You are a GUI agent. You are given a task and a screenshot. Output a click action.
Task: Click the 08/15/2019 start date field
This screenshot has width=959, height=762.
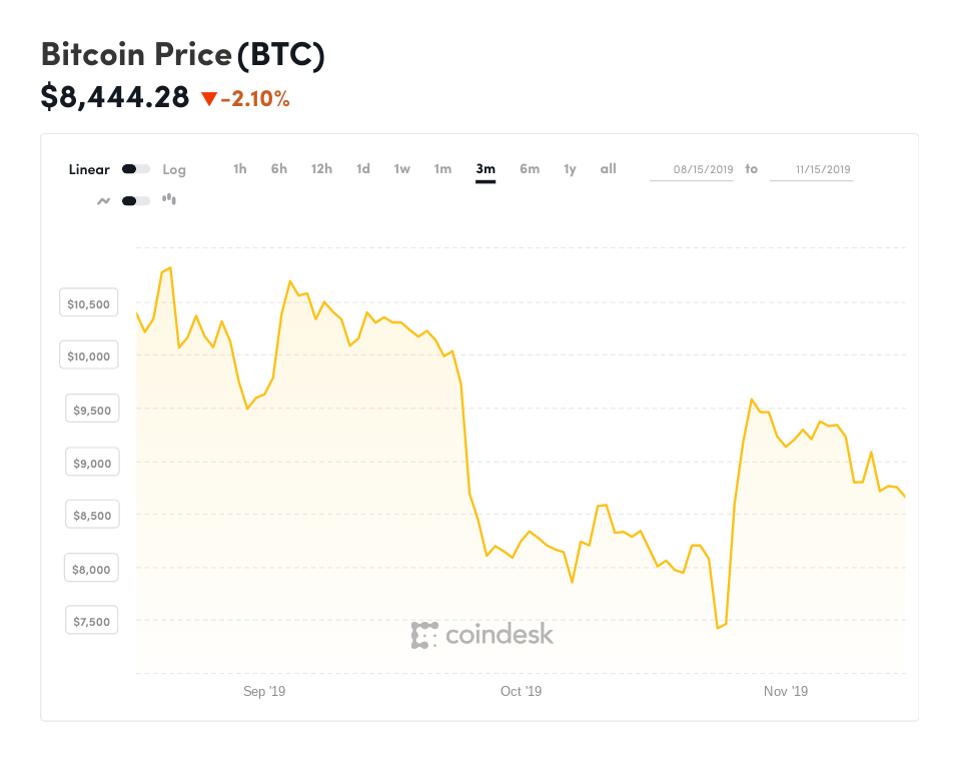coord(692,169)
